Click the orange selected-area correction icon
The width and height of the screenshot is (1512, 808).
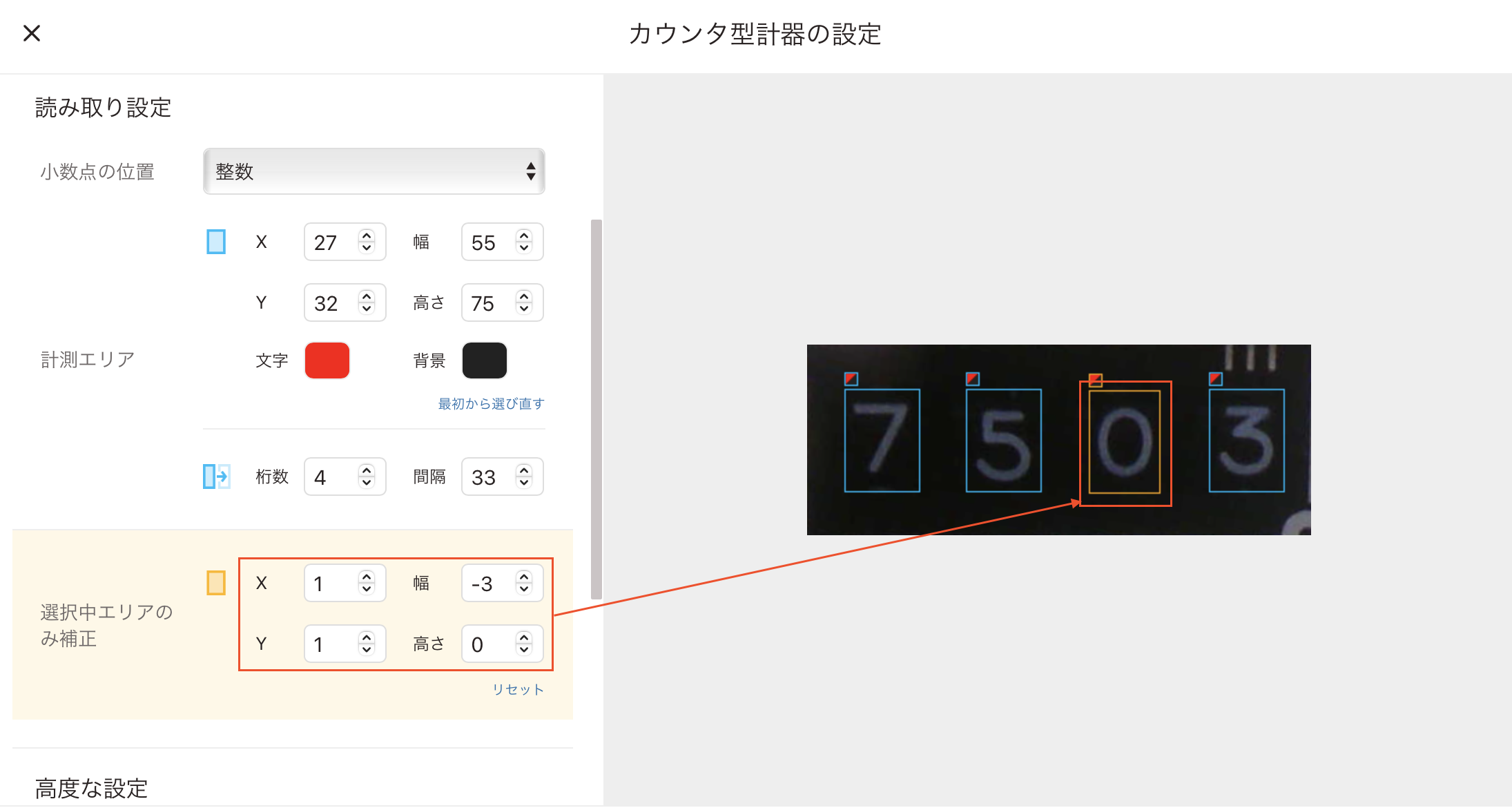[x=216, y=583]
